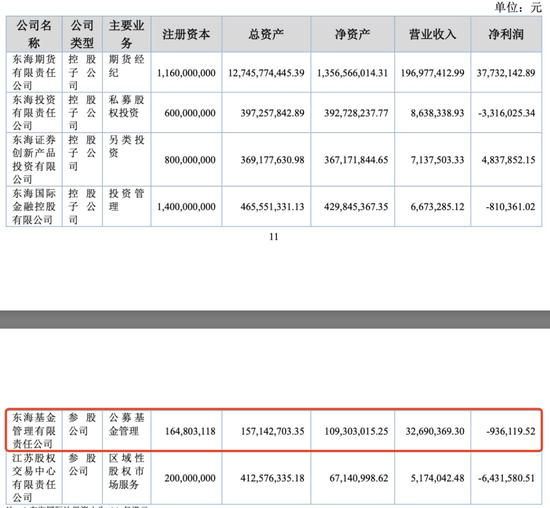
Task: Click the 公司名称 column header
Action: [x=34, y=34]
